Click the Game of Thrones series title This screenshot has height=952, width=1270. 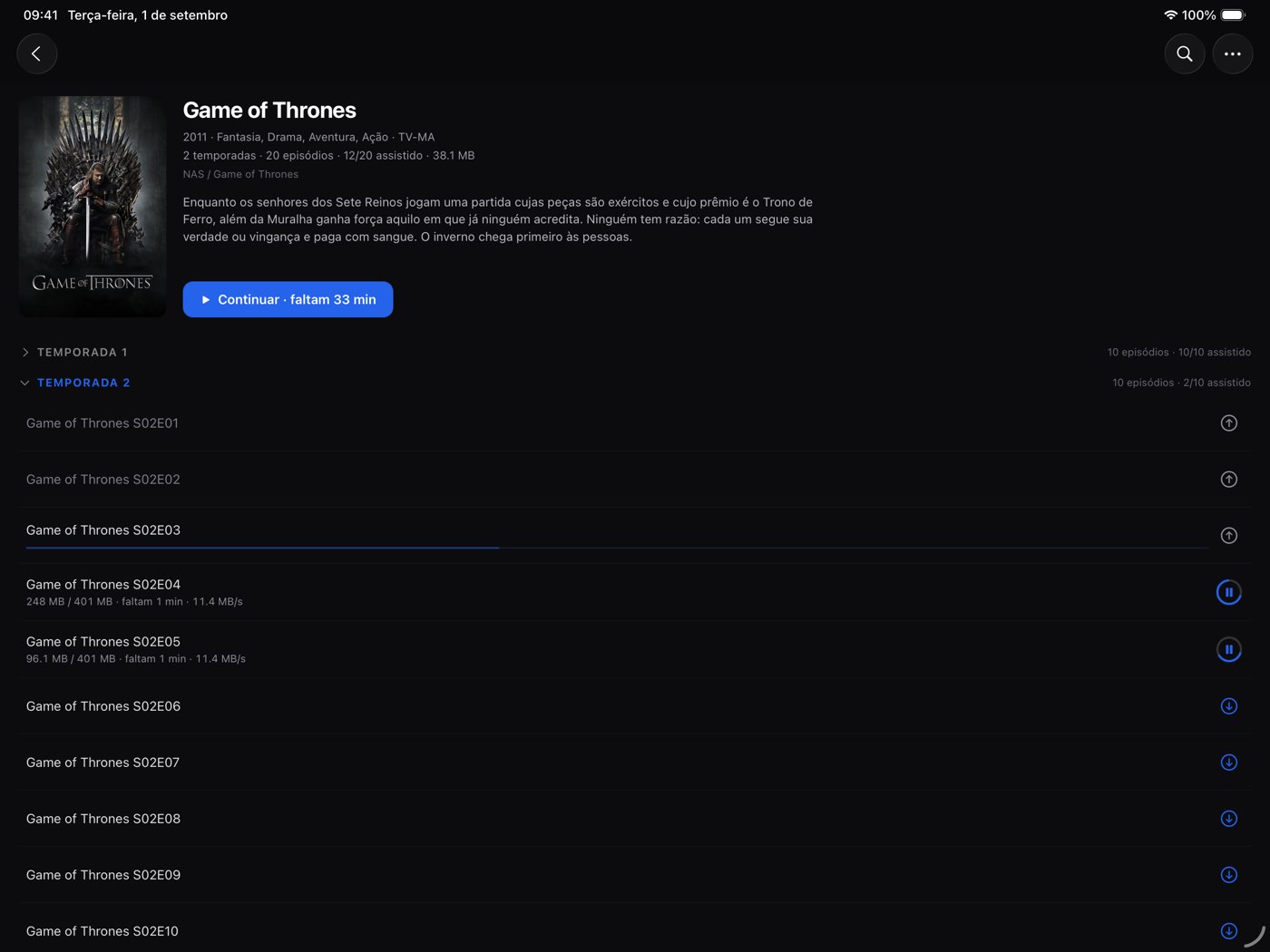click(x=269, y=111)
